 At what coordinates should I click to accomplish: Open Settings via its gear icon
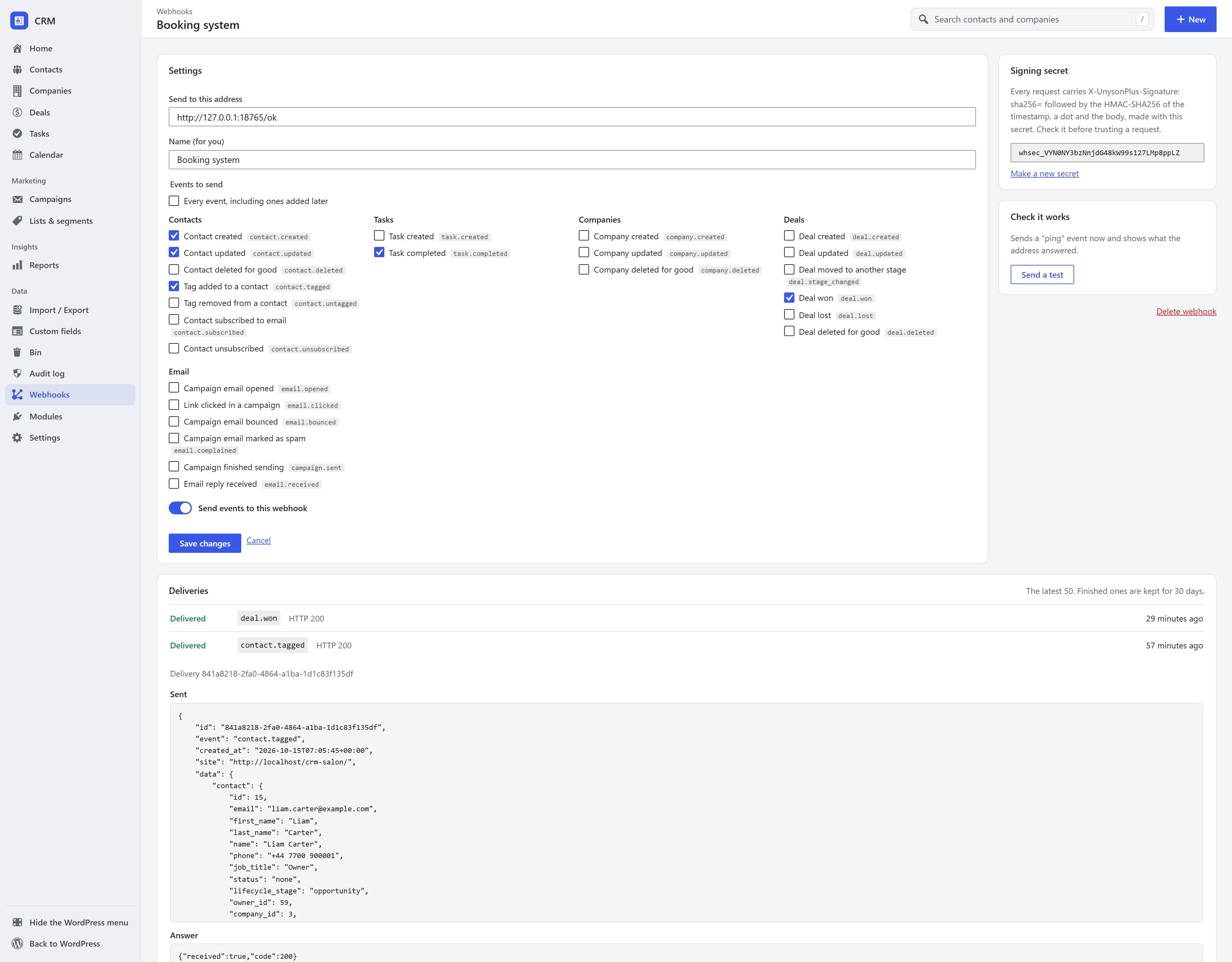tap(18, 438)
